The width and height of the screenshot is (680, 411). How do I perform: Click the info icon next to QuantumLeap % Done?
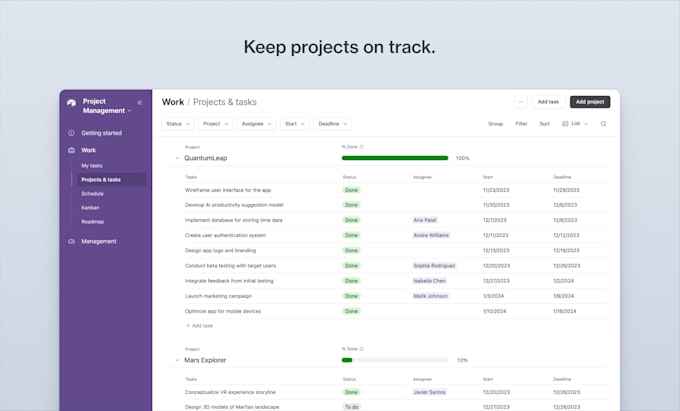click(362, 147)
